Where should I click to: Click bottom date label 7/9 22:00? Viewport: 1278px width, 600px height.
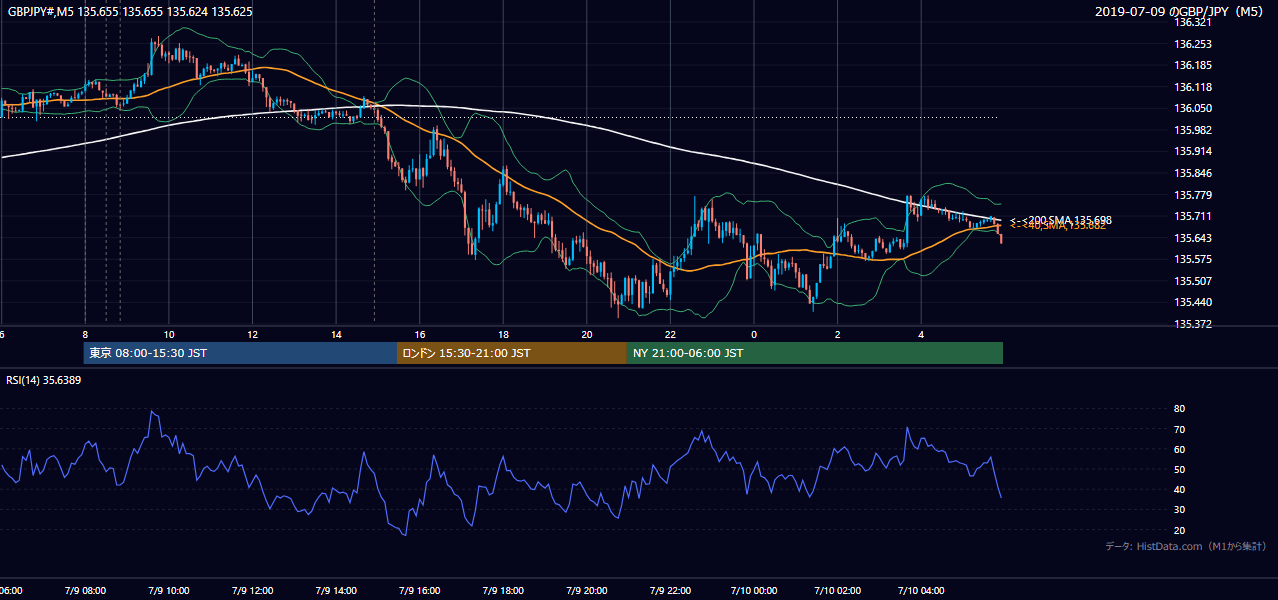(x=670, y=591)
